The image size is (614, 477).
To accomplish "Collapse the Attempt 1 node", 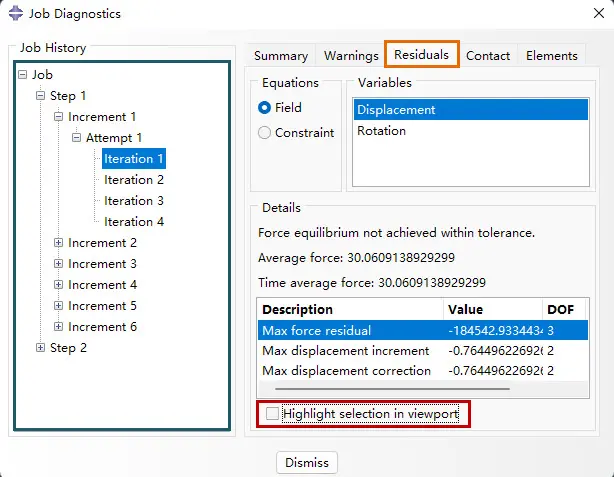I will [76, 137].
